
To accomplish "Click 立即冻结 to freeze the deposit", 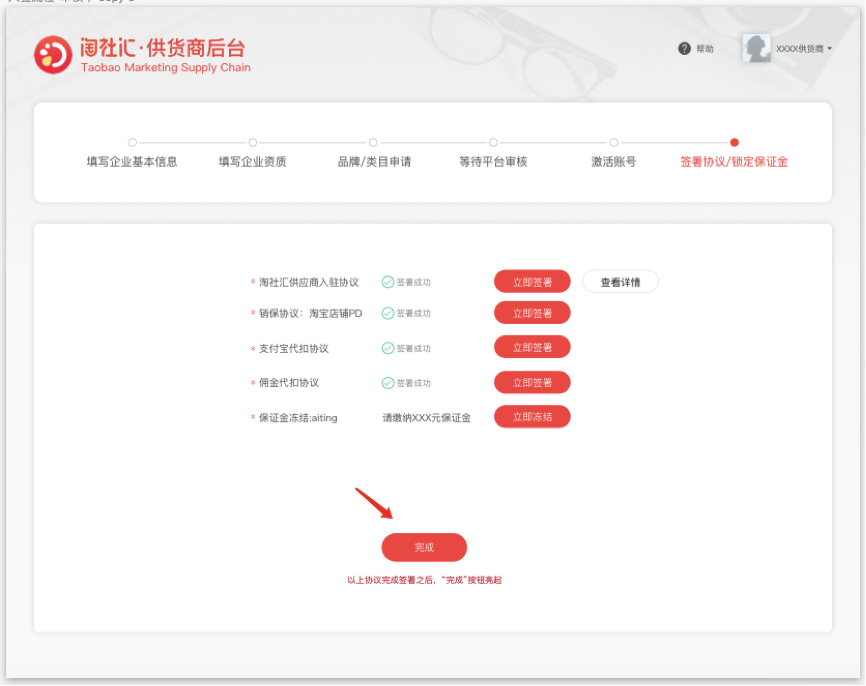I will pos(532,416).
